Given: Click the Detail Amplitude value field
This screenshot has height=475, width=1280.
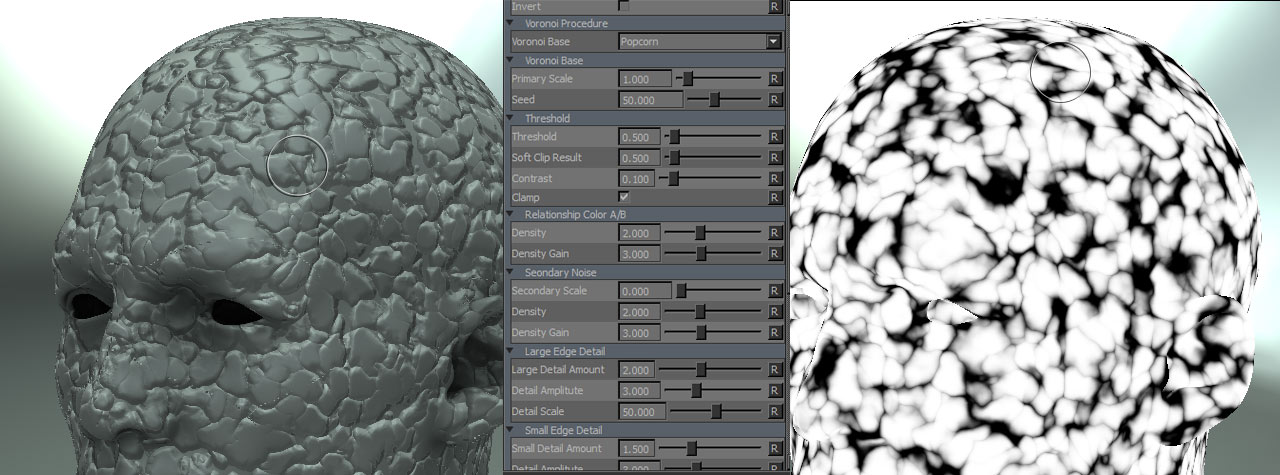Looking at the screenshot, I should point(639,391).
